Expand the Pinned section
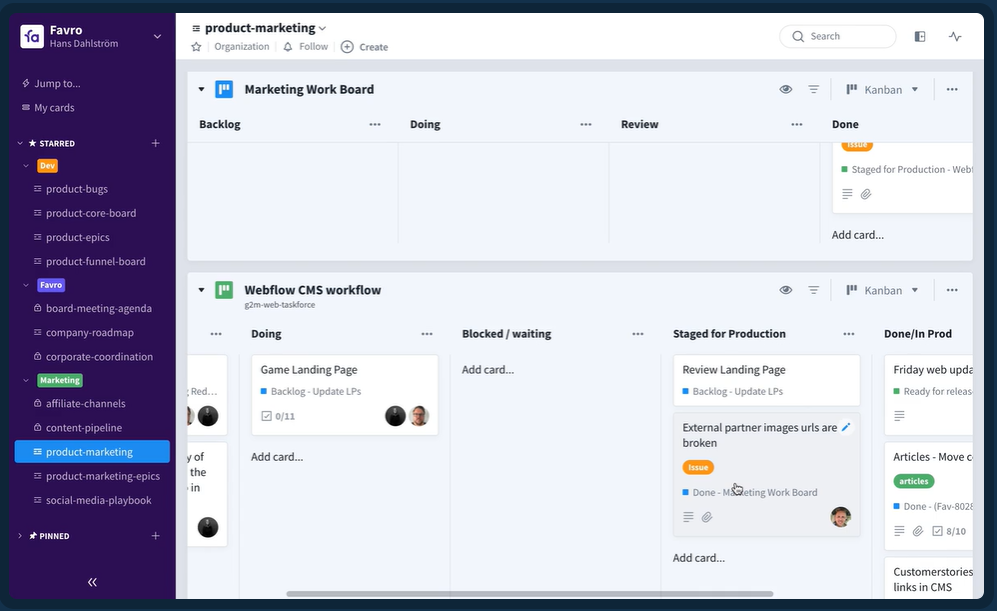The image size is (997, 611). [x=20, y=536]
